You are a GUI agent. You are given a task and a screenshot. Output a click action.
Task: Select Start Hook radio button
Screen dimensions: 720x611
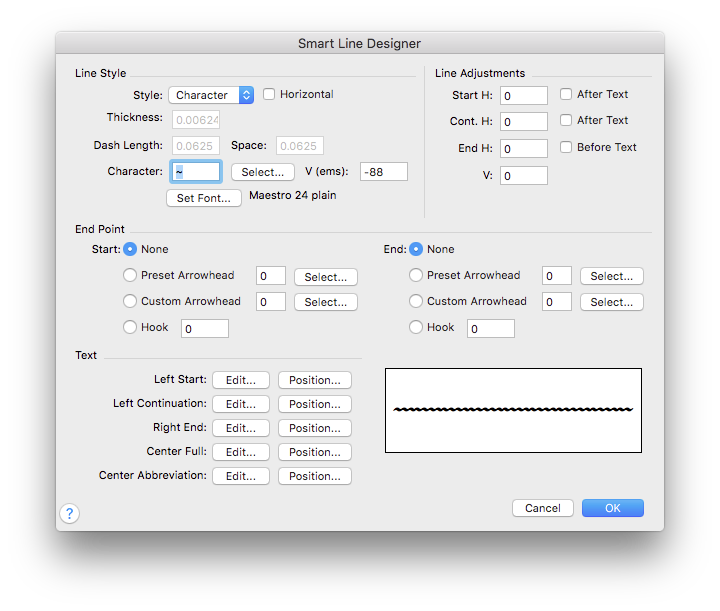(130, 327)
